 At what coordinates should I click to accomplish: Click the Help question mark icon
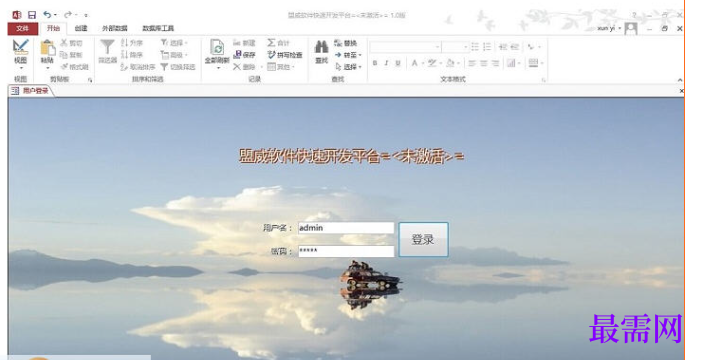point(634,15)
